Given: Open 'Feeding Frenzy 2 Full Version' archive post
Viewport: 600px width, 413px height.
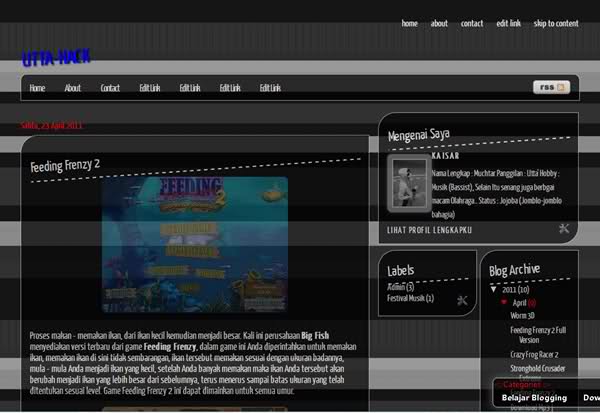Looking at the screenshot, I should click(538, 335).
